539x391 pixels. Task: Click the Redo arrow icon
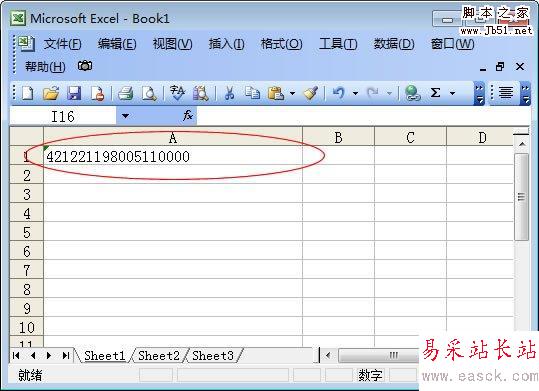coord(373,93)
